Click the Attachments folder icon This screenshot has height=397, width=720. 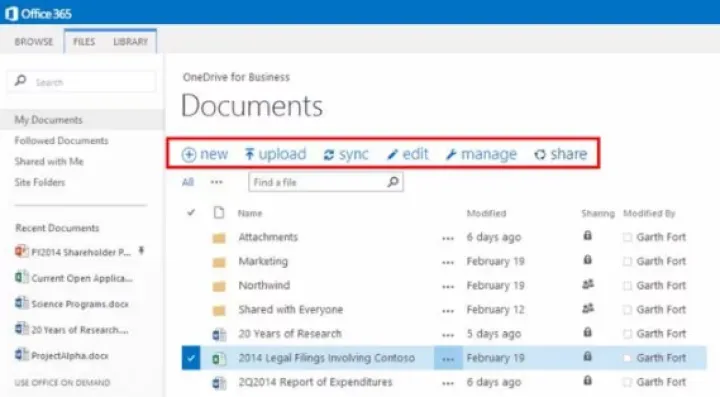point(219,238)
